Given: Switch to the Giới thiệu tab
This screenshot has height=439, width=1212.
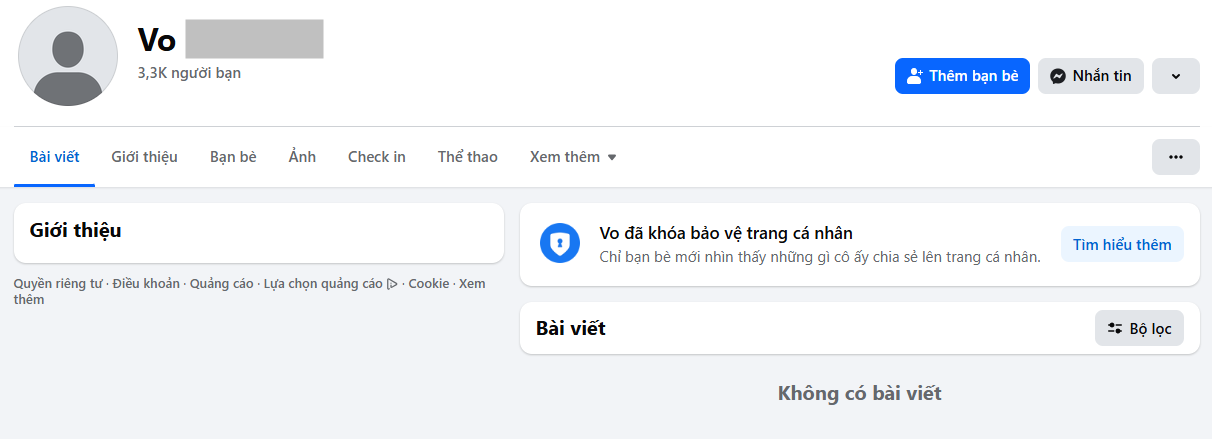Looking at the screenshot, I should 144,157.
